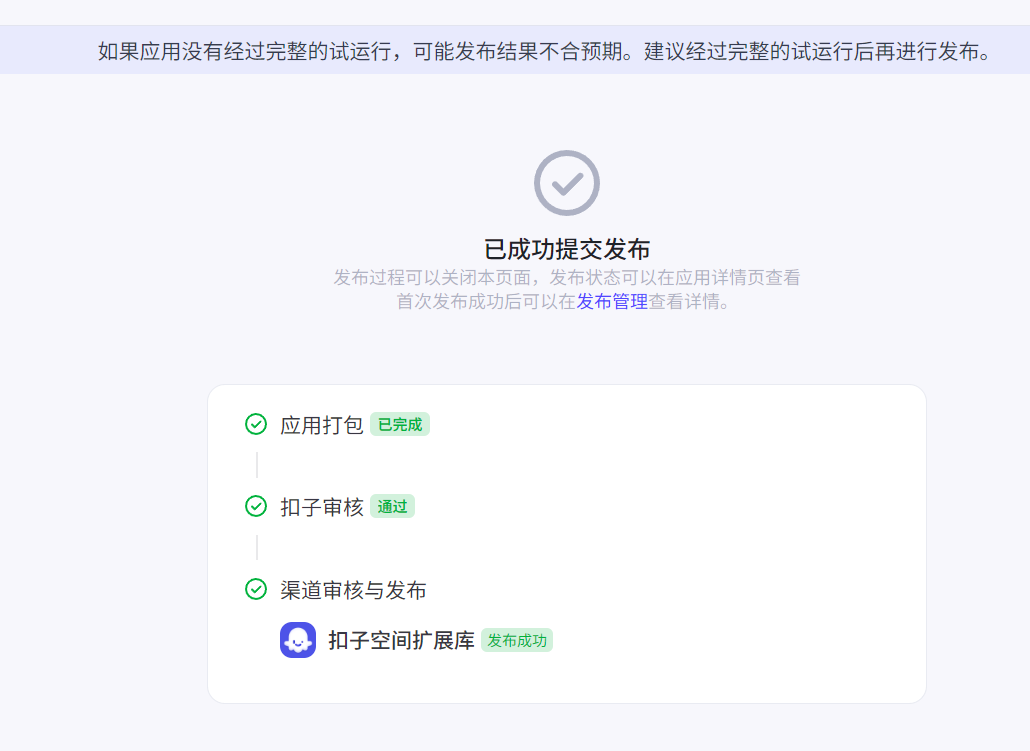Select the 应用打包 step label

[x=322, y=424]
